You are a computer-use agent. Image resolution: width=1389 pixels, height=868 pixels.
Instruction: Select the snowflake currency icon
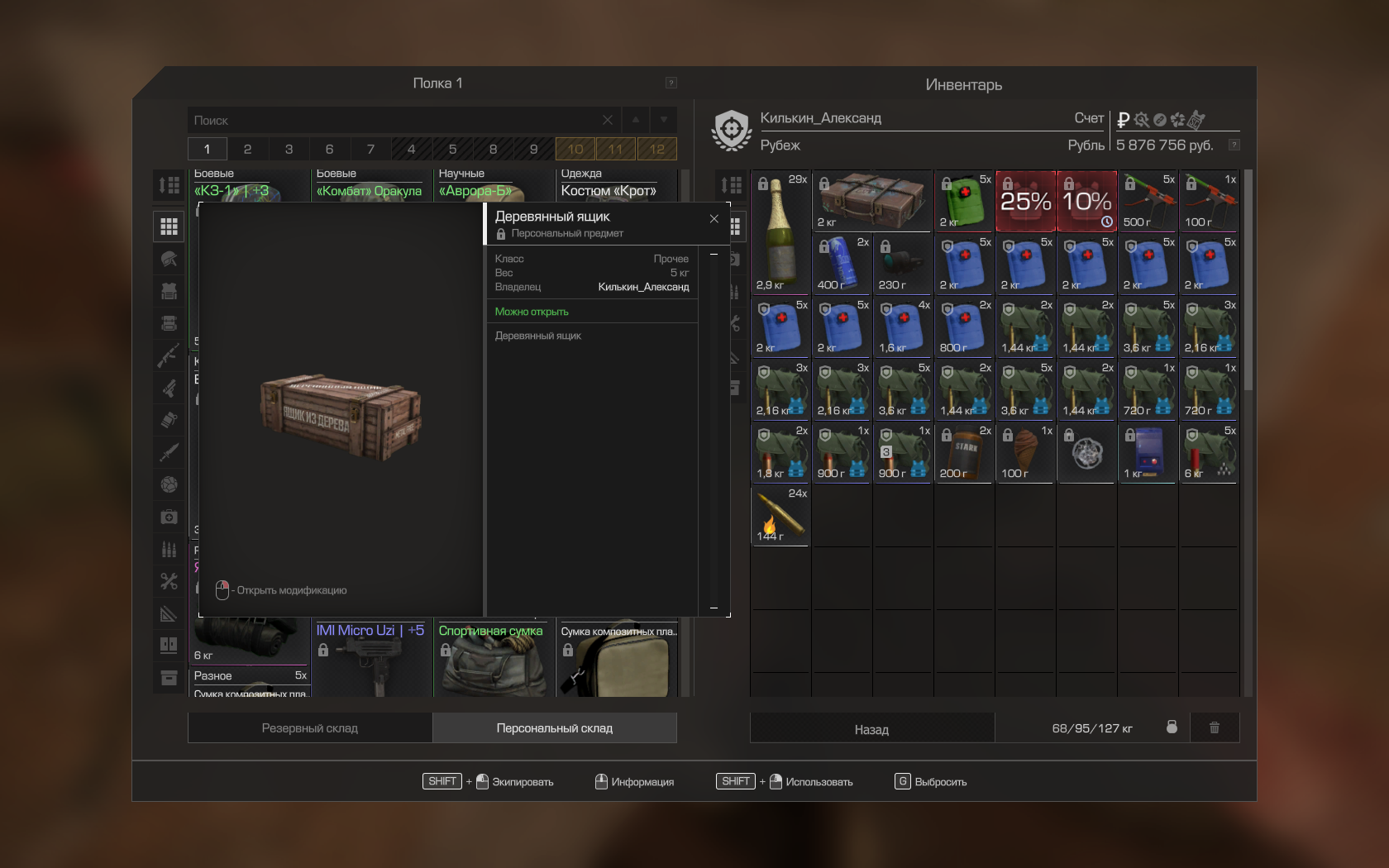(x=1177, y=120)
